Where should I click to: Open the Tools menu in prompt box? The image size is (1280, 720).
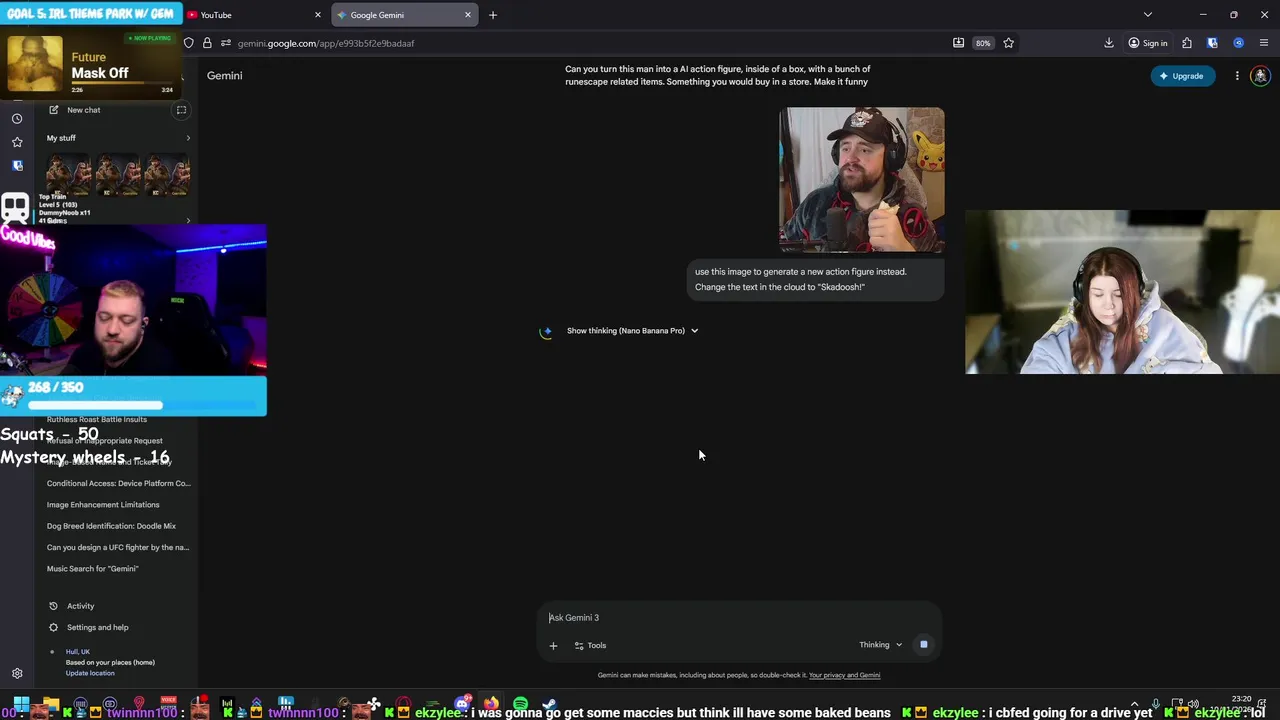pos(590,646)
